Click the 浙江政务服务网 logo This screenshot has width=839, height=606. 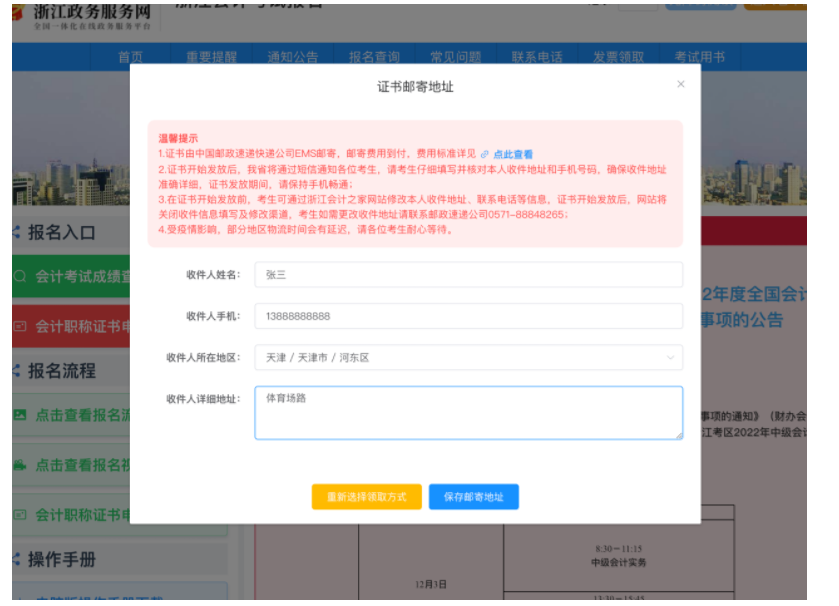[82, 14]
